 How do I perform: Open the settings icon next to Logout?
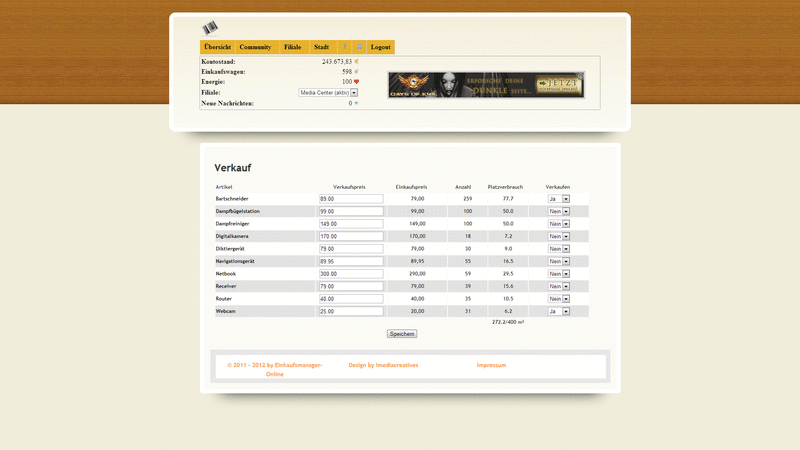point(359,47)
